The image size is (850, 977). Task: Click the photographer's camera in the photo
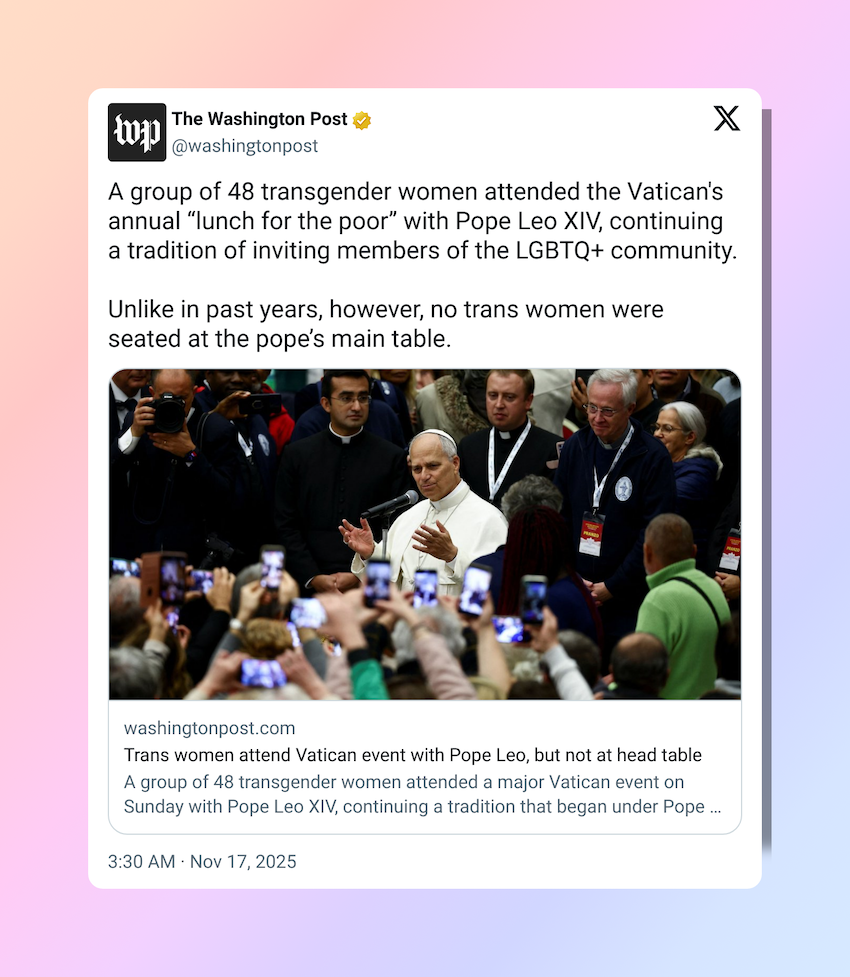[x=166, y=412]
